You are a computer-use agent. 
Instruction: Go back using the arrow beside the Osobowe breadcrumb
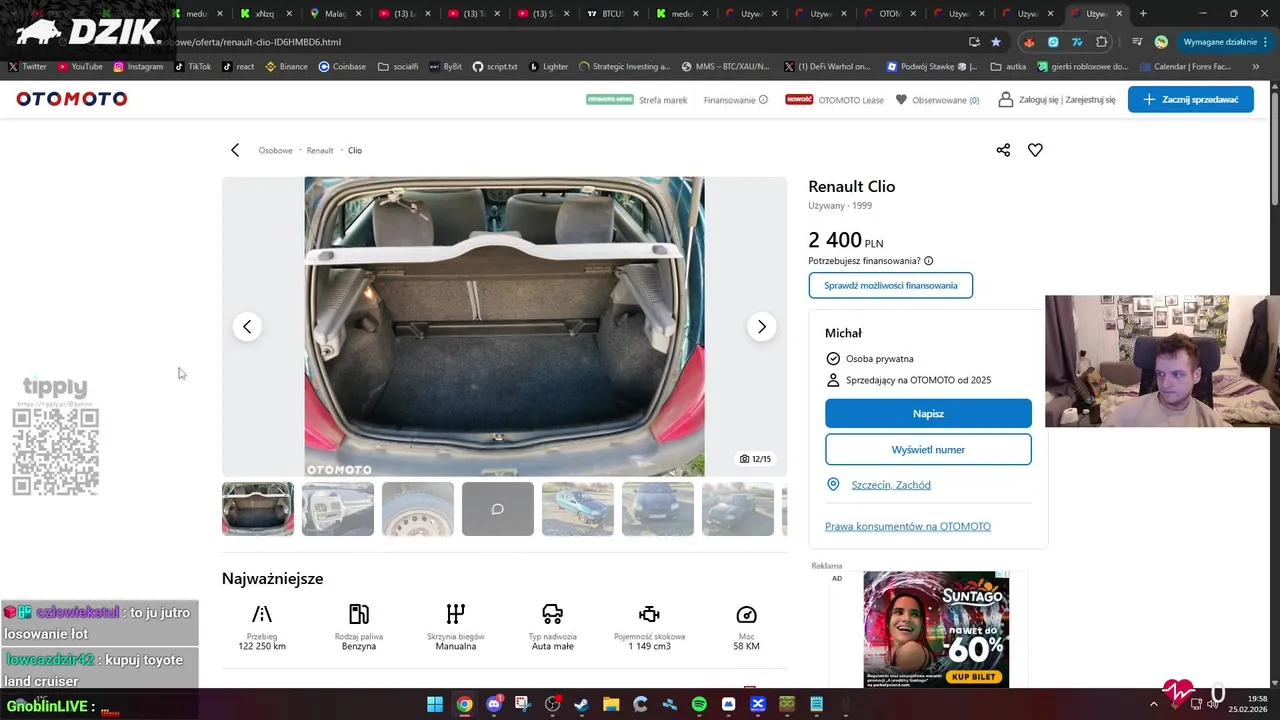(x=235, y=150)
